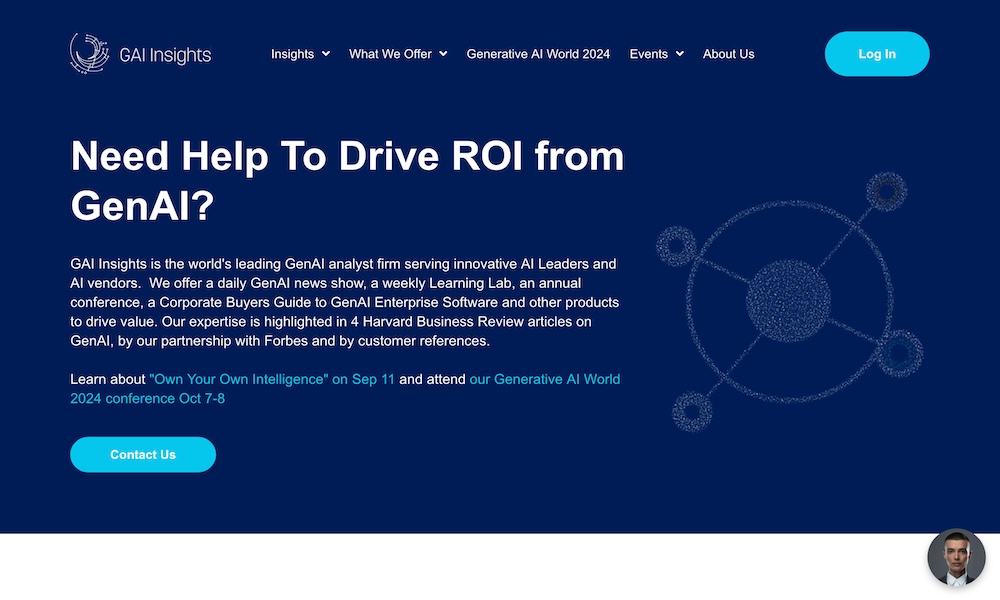Image resolution: width=1000 pixels, height=600 pixels.
Task: Click the Contact Us button
Action: tap(143, 454)
